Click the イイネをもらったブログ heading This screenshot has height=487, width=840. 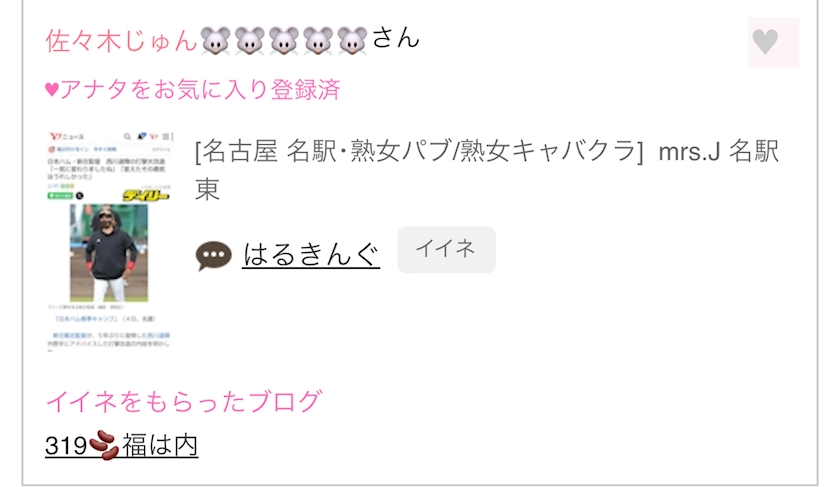(x=184, y=401)
